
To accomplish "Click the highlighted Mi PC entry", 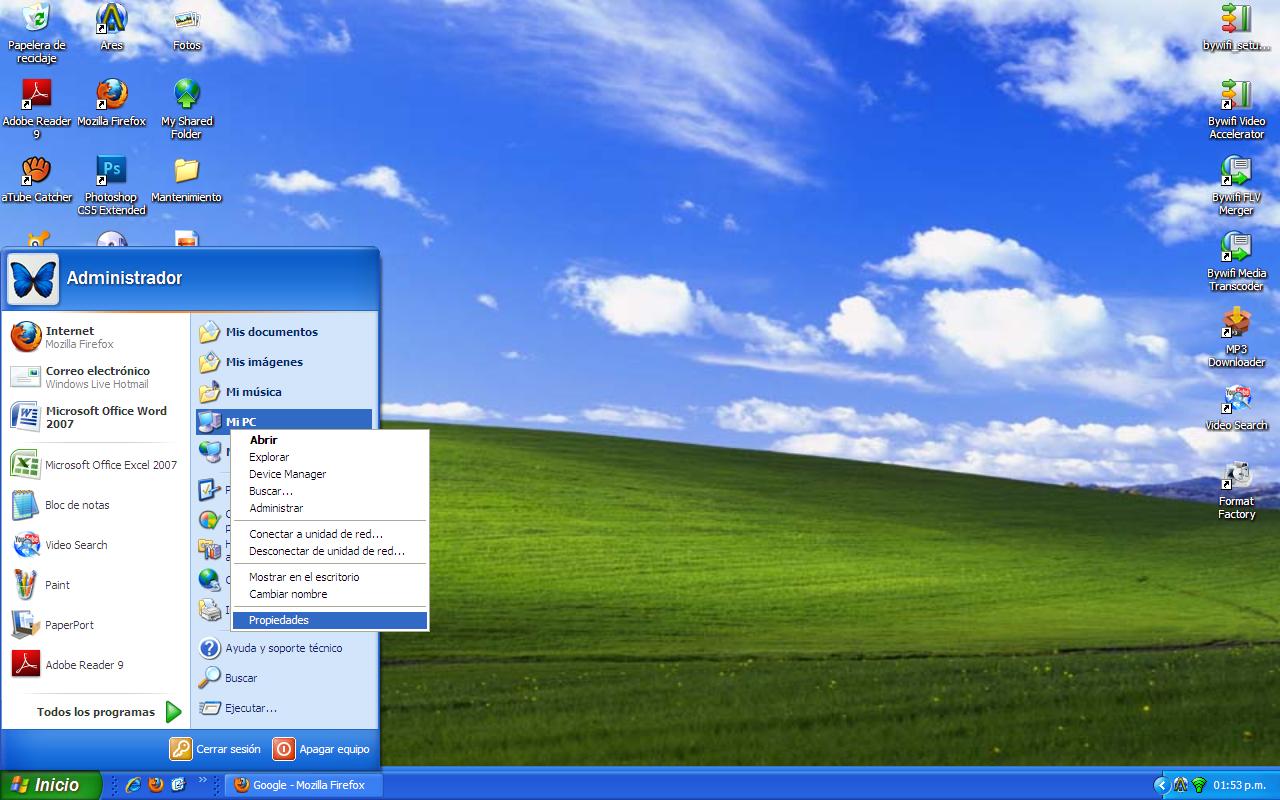I will (284, 421).
